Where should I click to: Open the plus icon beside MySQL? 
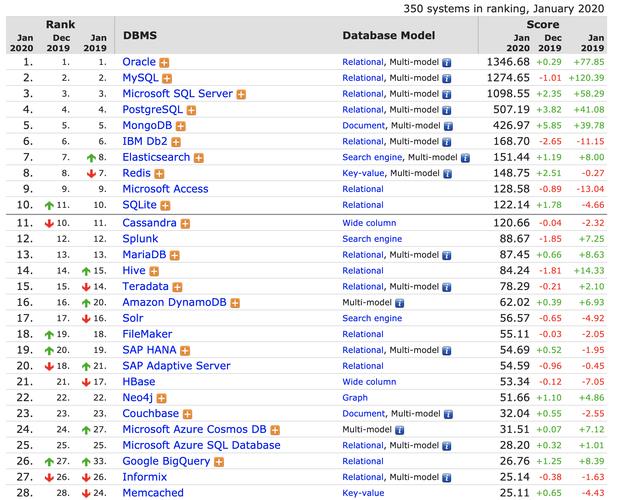tap(167, 78)
